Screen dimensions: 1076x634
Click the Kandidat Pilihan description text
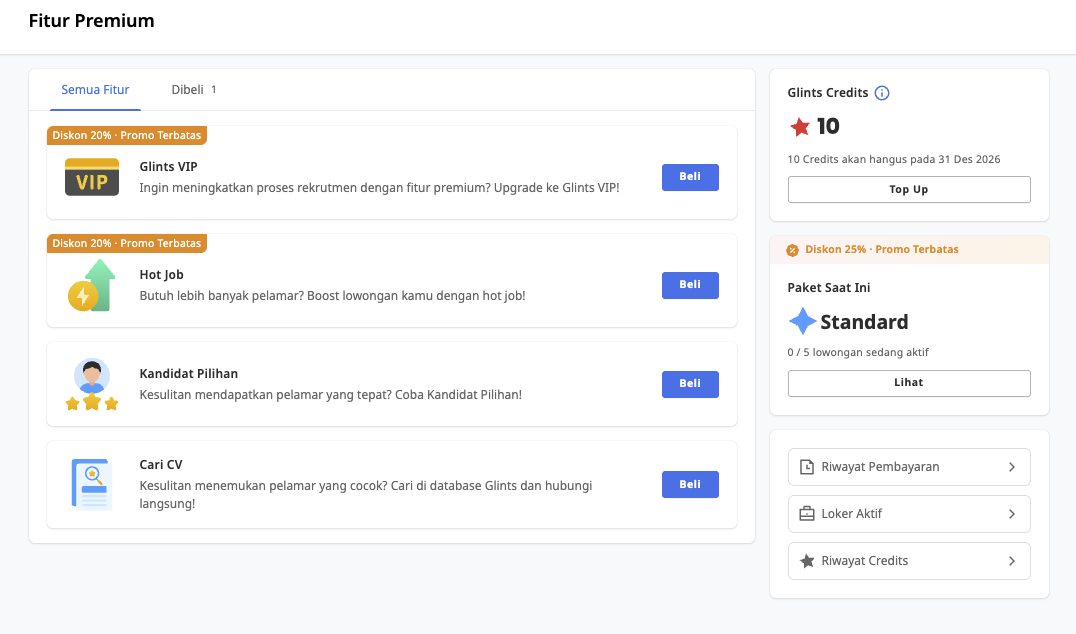click(x=331, y=395)
